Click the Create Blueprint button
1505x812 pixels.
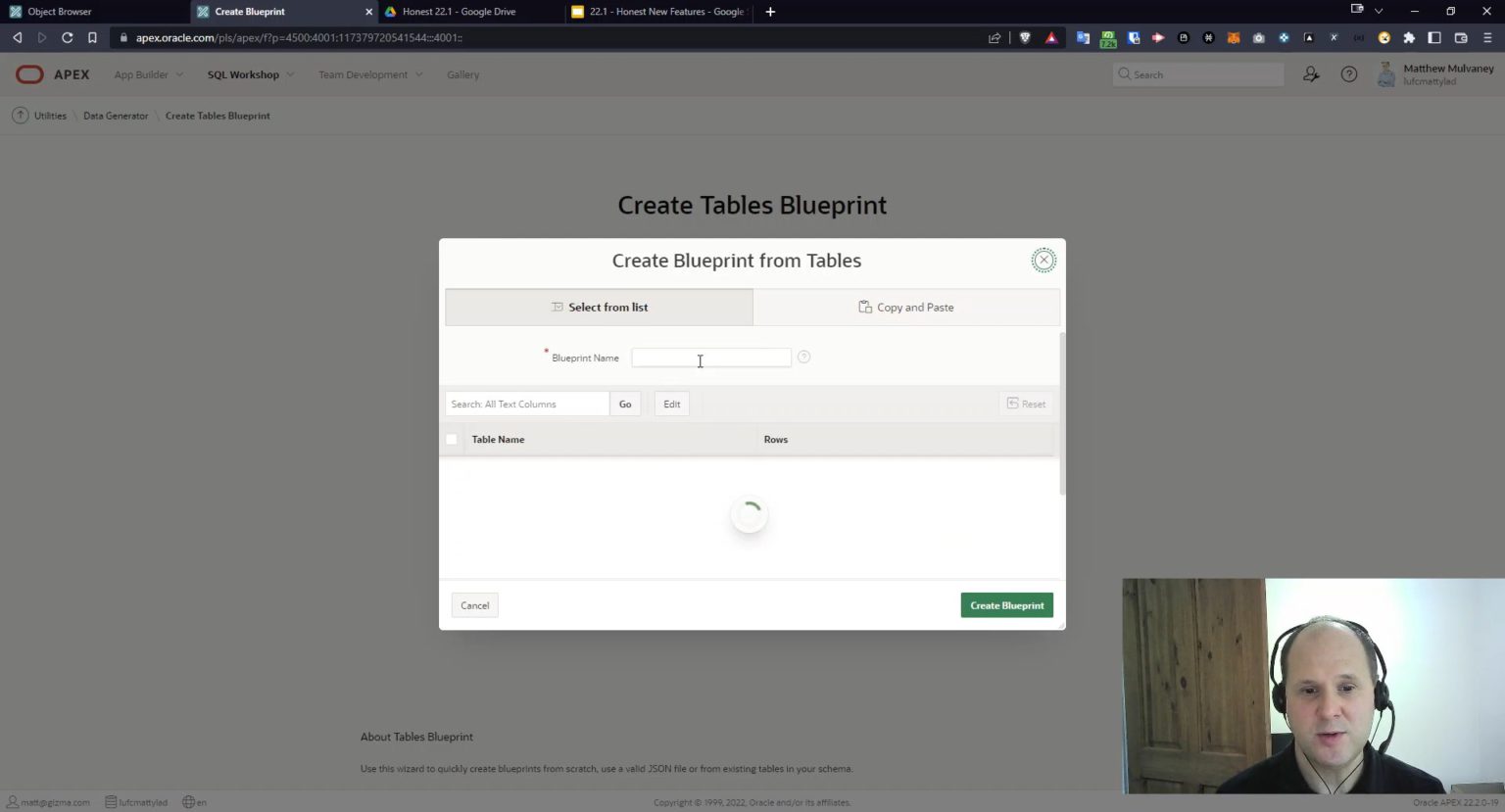1006,604
